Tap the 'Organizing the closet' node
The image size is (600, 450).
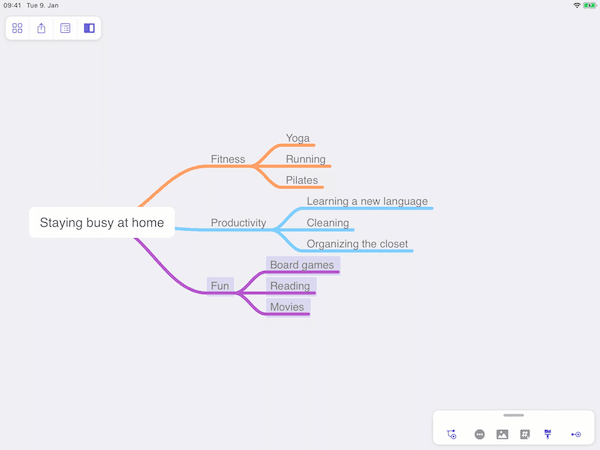point(357,244)
